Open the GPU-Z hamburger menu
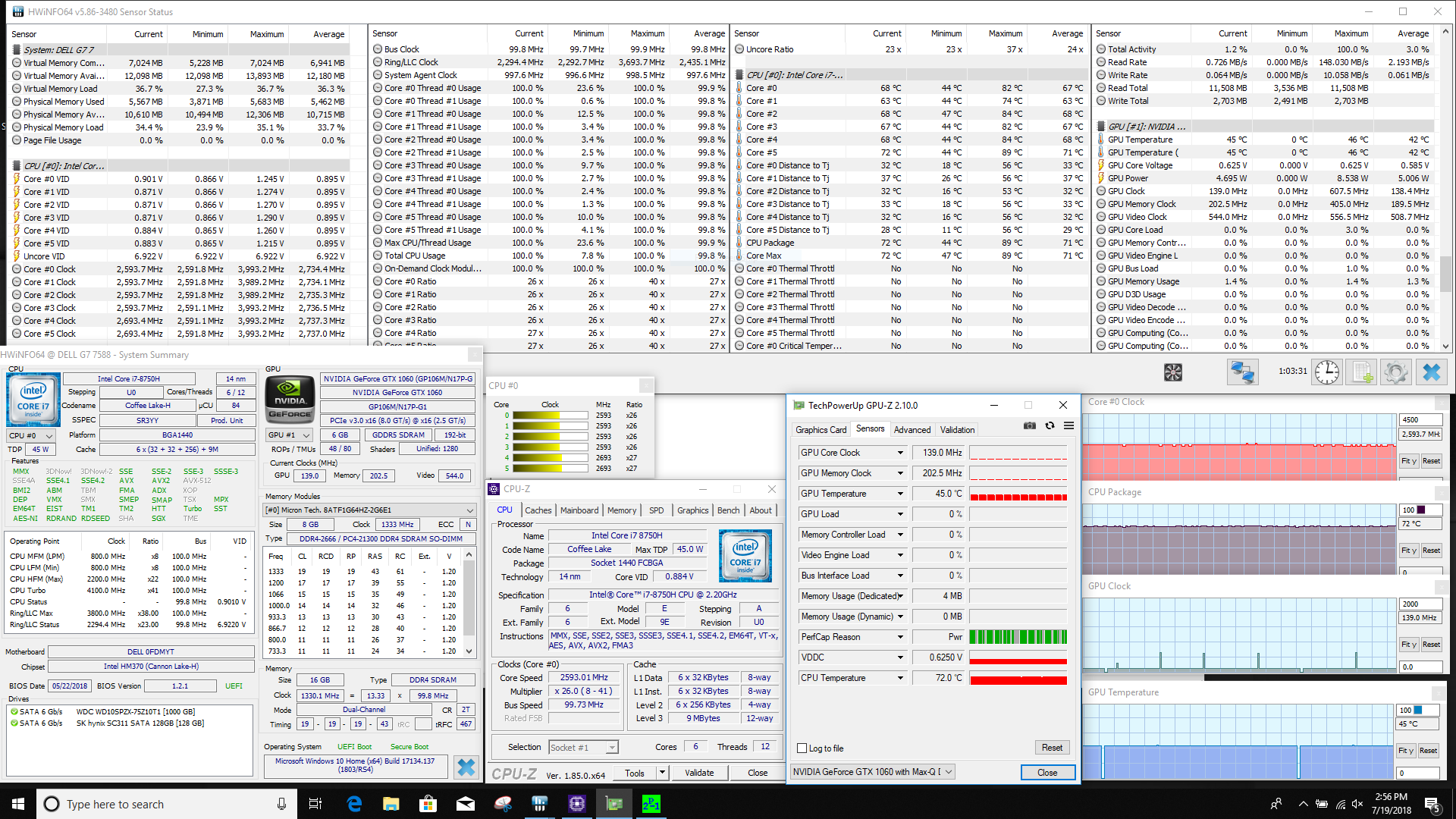The image size is (1456, 819). (x=1068, y=425)
